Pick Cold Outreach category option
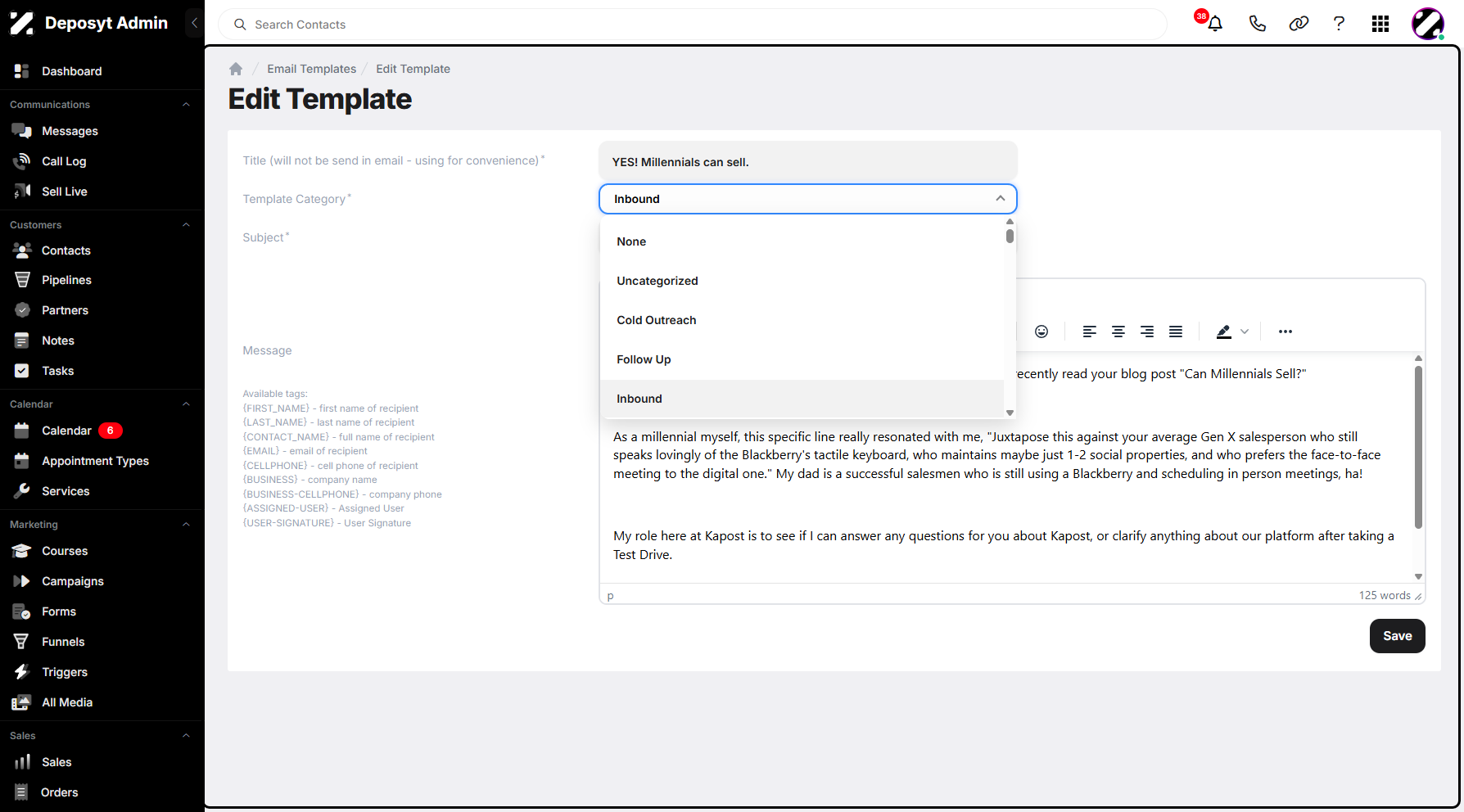Viewport: 1464px width, 812px height. coord(802,320)
